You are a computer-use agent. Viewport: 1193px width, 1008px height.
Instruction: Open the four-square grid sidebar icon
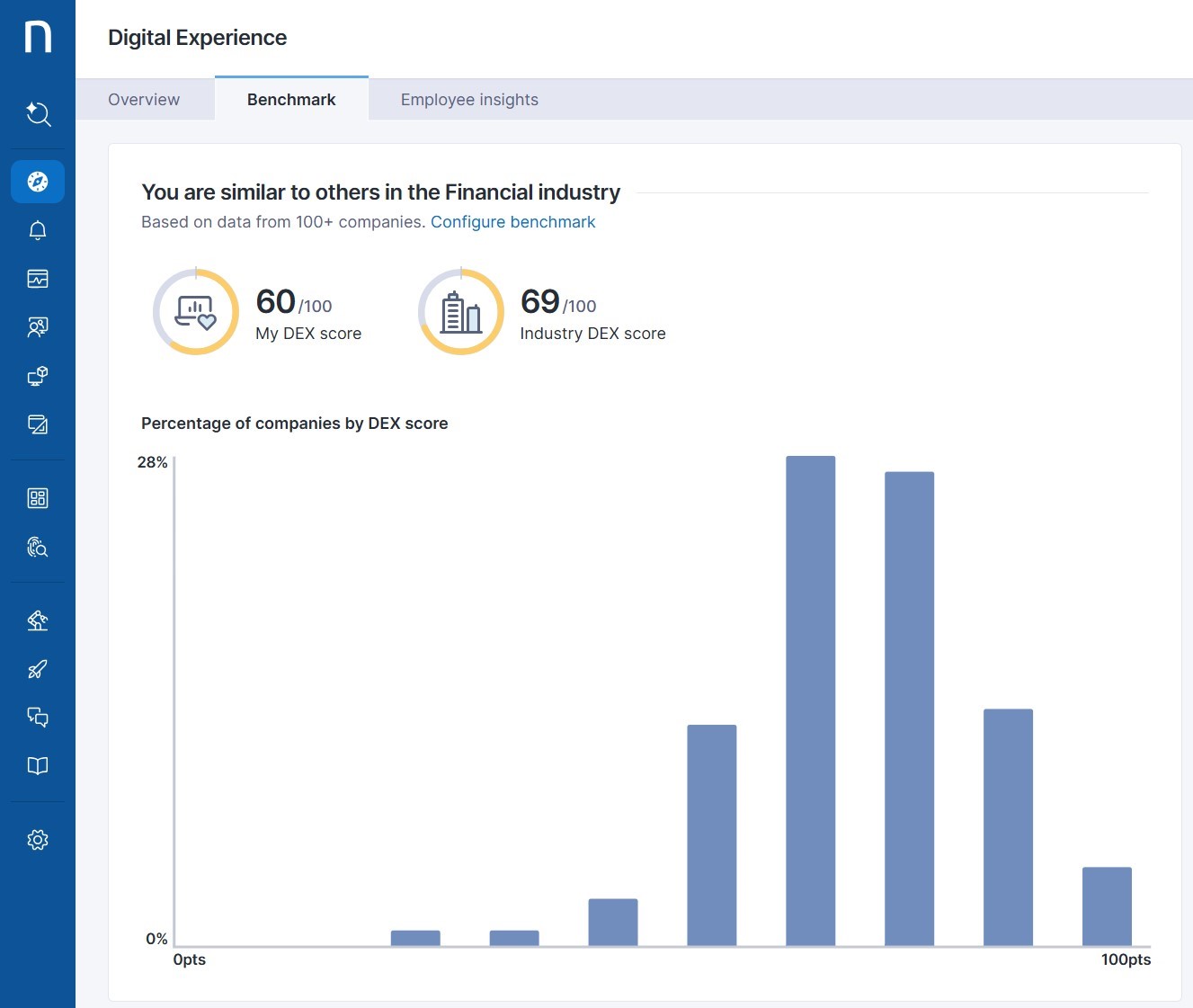tap(38, 498)
